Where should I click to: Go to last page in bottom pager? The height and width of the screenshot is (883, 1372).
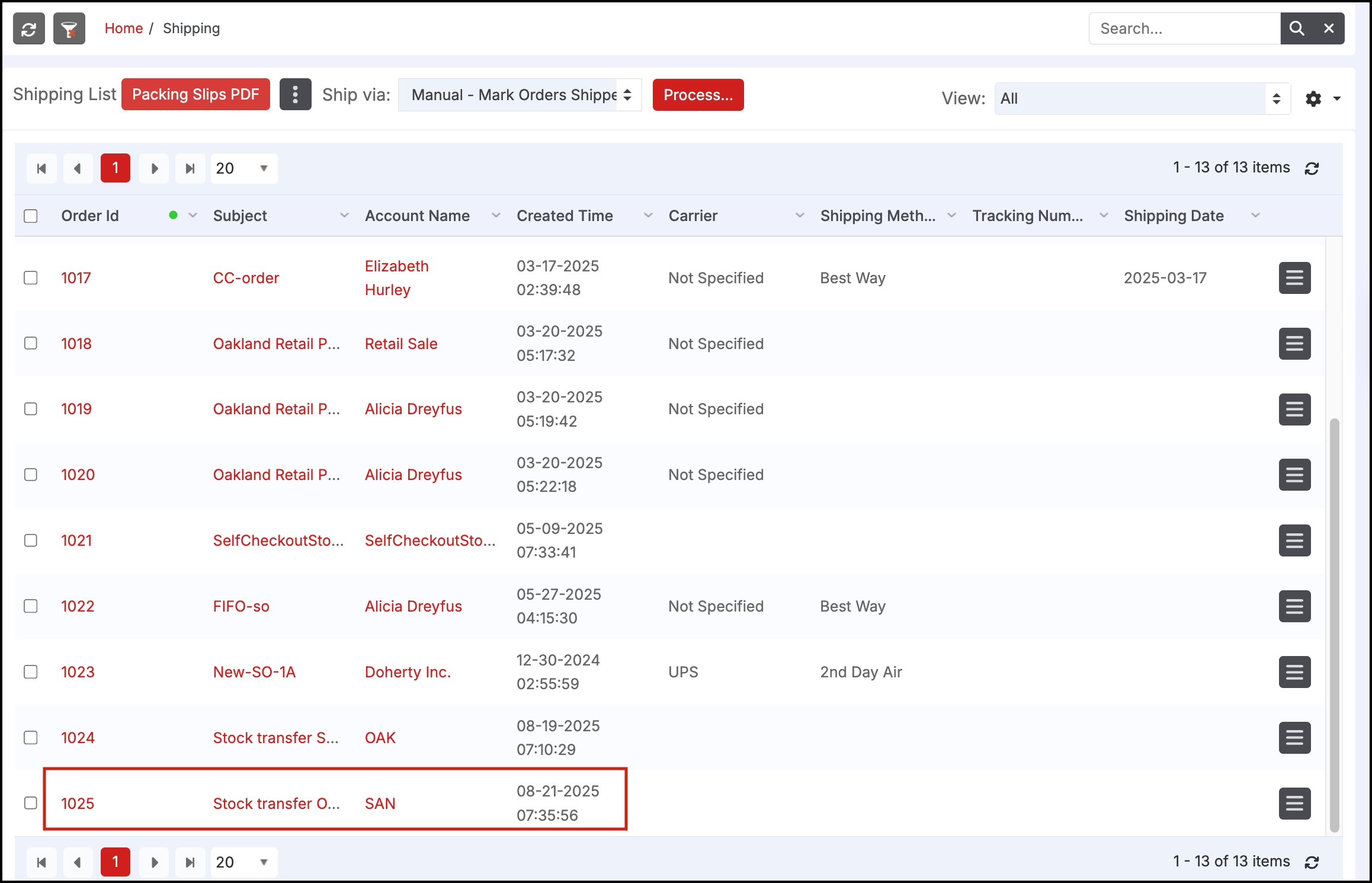pos(190,862)
